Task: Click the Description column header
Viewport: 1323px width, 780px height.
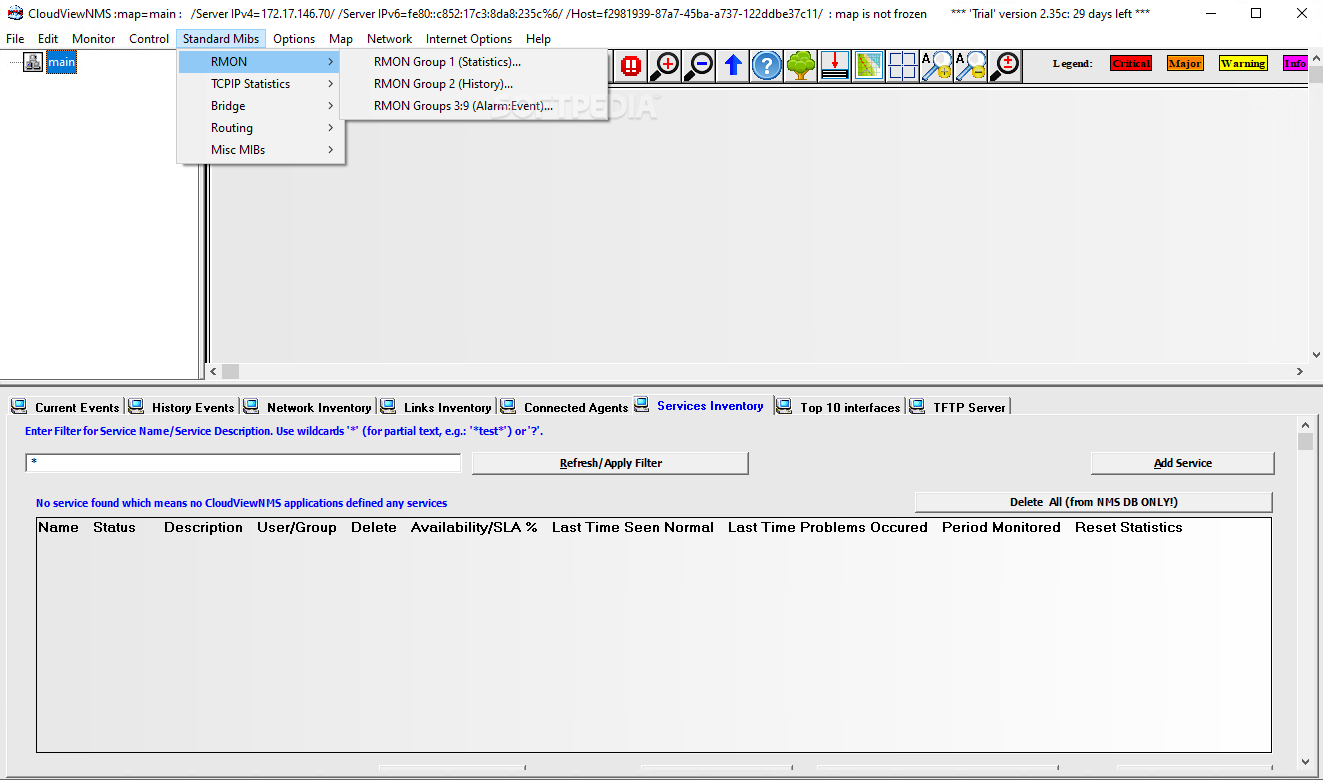Action: [203, 527]
